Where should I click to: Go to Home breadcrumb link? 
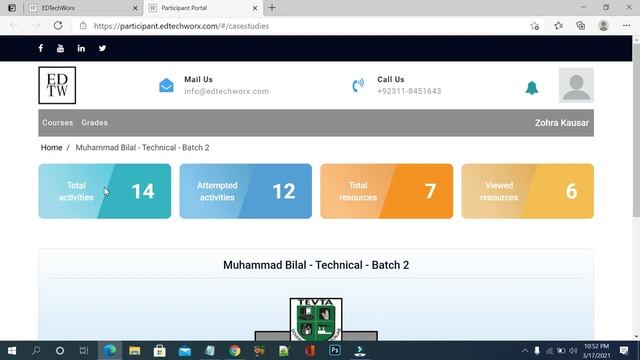(x=51, y=147)
